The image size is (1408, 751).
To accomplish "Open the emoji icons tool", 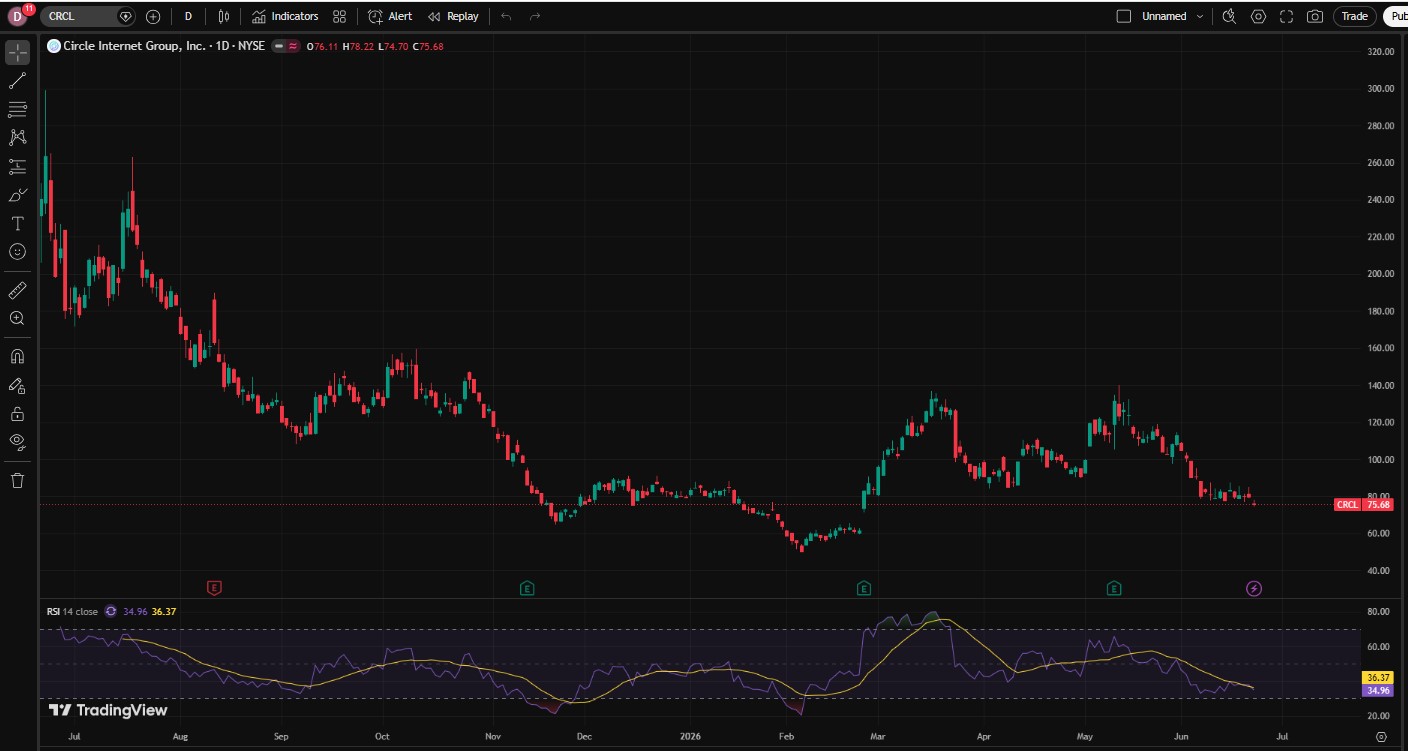I will [18, 252].
